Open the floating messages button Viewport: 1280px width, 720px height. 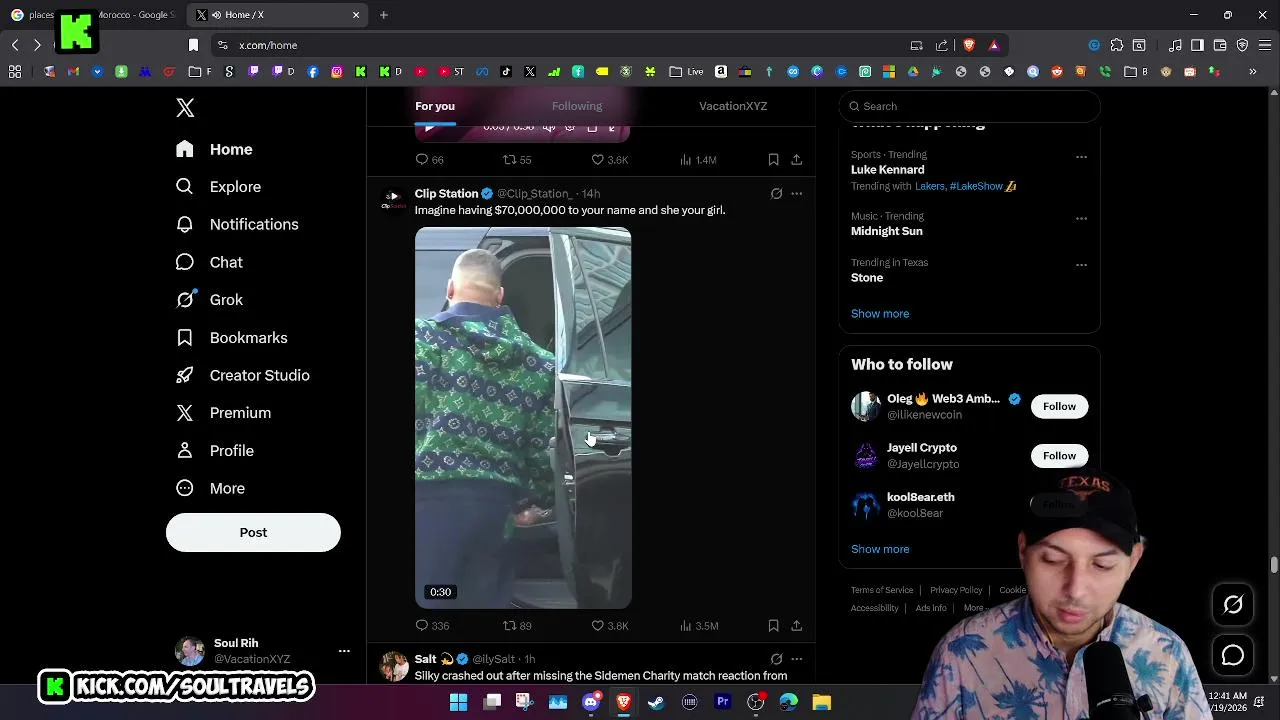[x=1233, y=656]
